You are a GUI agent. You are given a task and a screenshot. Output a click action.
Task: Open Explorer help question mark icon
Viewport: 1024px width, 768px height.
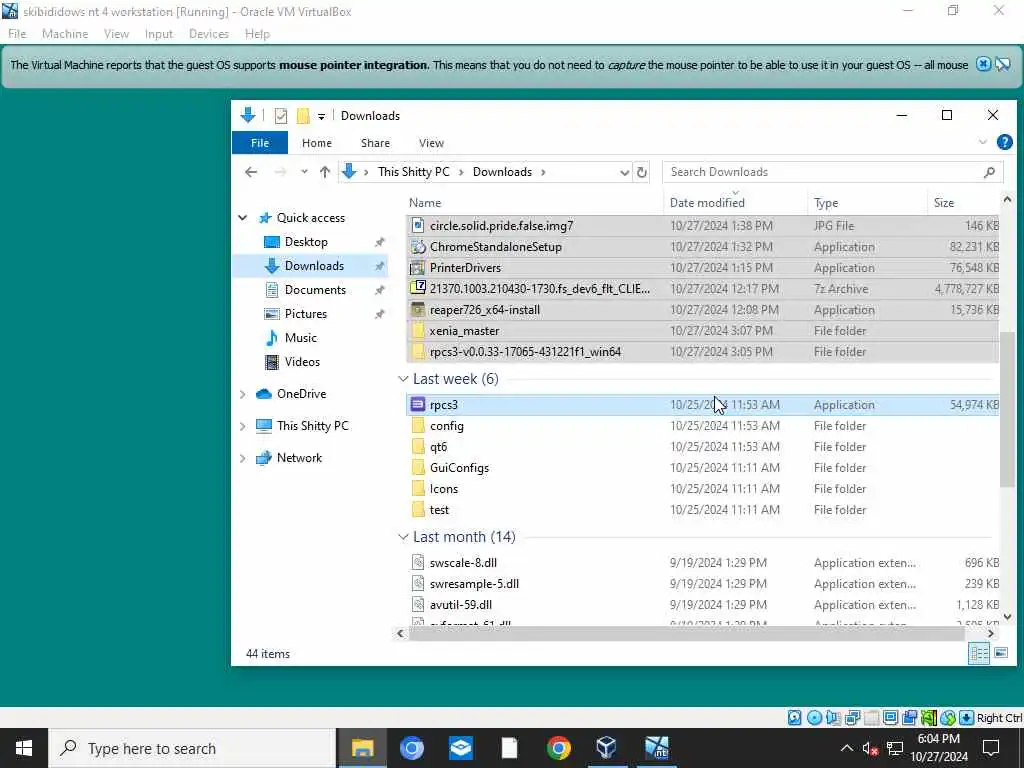[1004, 142]
